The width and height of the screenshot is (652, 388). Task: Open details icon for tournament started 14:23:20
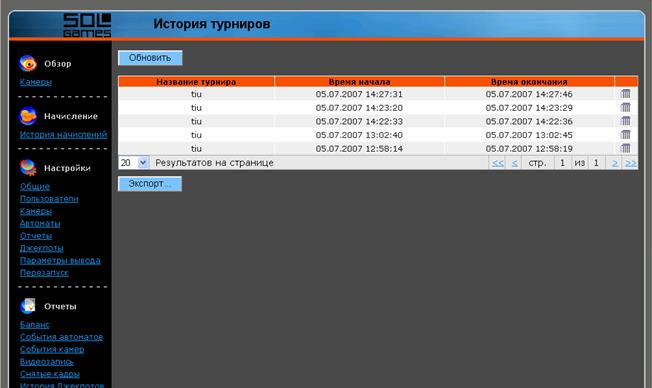click(625, 108)
